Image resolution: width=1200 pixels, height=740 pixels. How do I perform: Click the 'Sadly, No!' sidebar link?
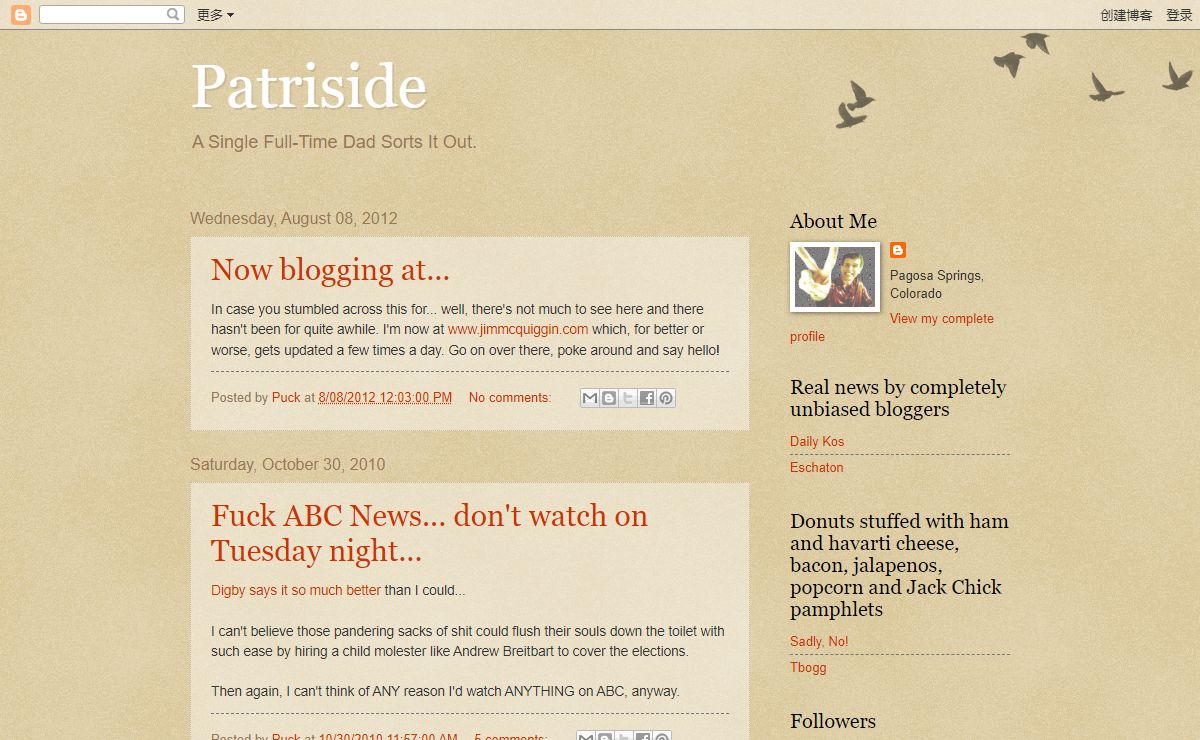pos(819,642)
